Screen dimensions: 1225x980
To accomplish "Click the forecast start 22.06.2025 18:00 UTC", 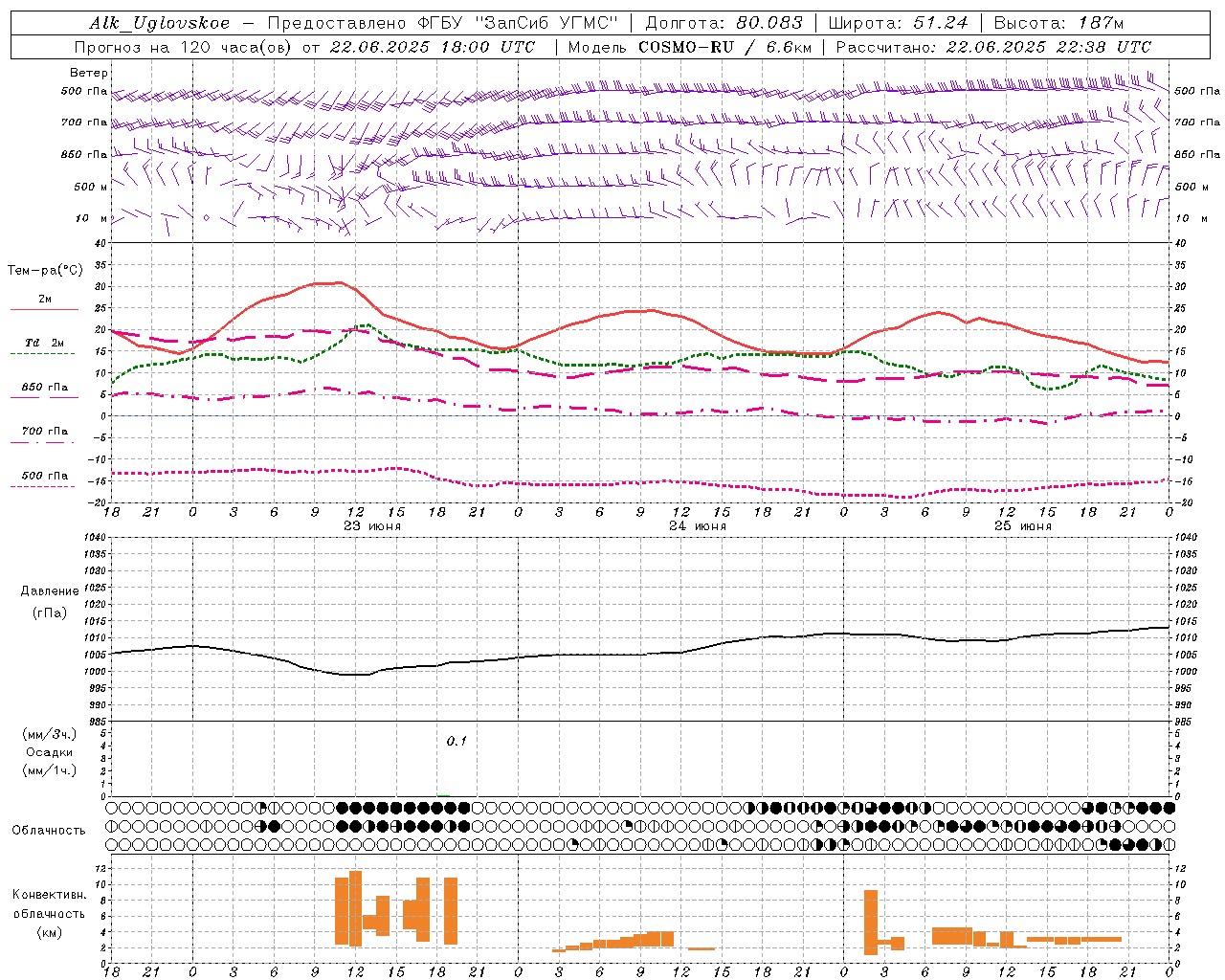I will (432, 47).
